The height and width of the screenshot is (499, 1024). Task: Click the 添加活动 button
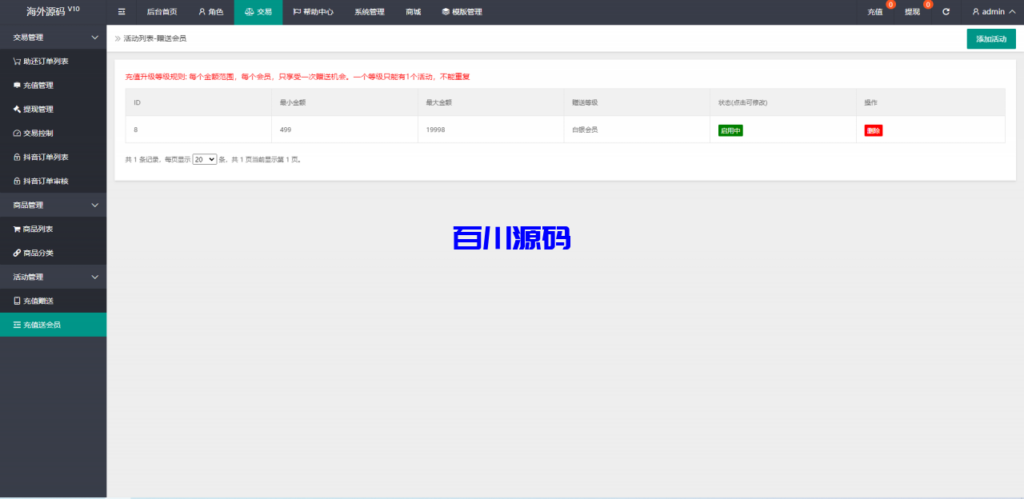pos(991,39)
